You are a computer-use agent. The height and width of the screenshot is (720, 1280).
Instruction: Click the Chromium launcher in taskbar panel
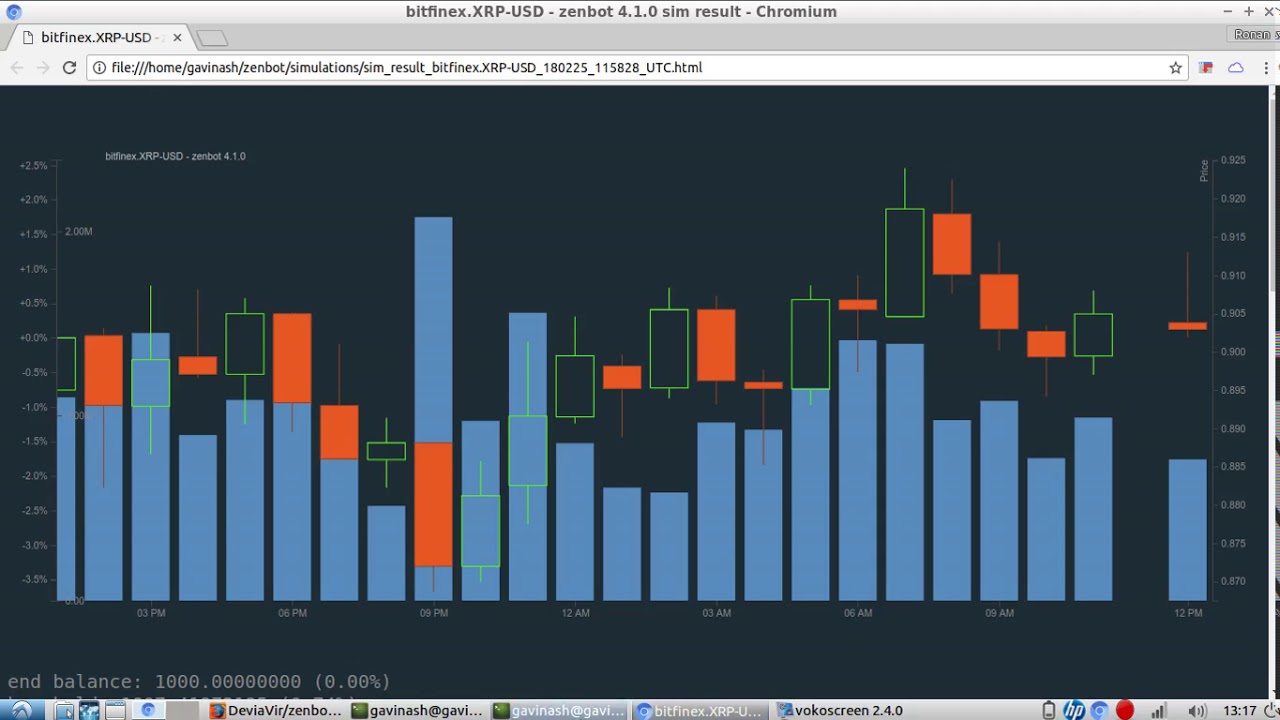click(x=148, y=710)
